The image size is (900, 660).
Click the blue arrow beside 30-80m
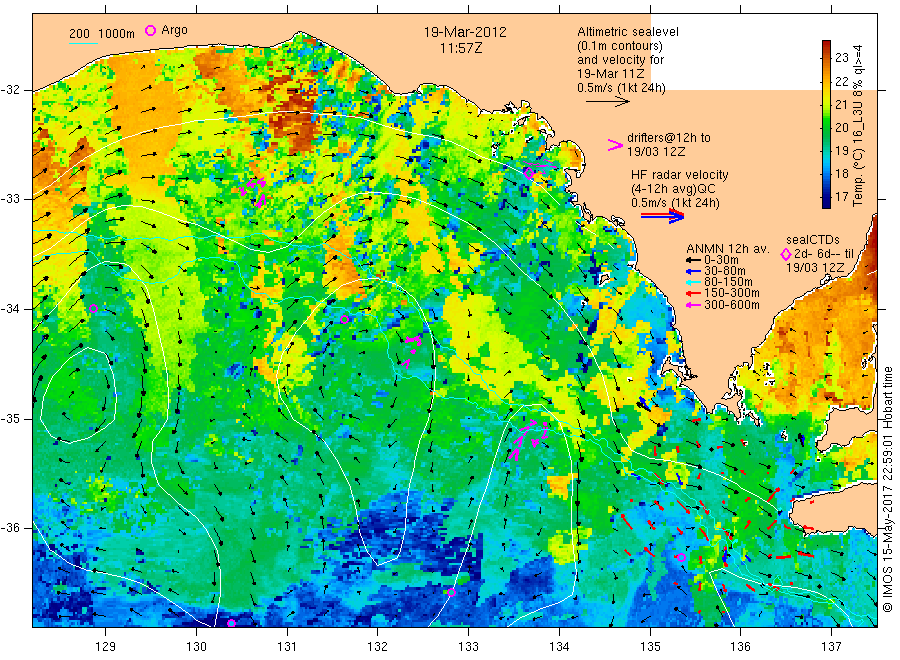693,271
